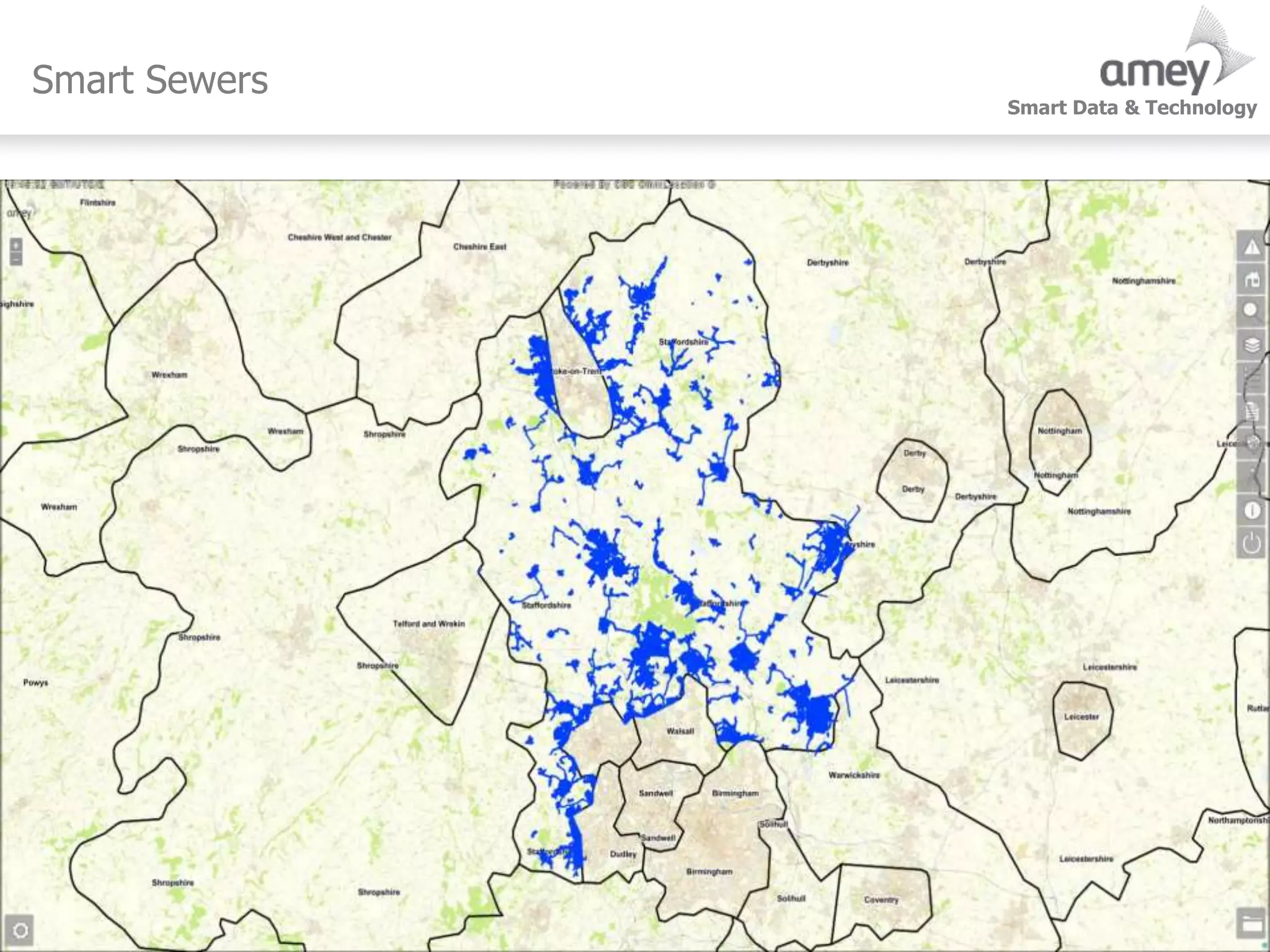The width and height of the screenshot is (1270, 952).
Task: Open the map layers stack panel
Action: pos(1251,345)
